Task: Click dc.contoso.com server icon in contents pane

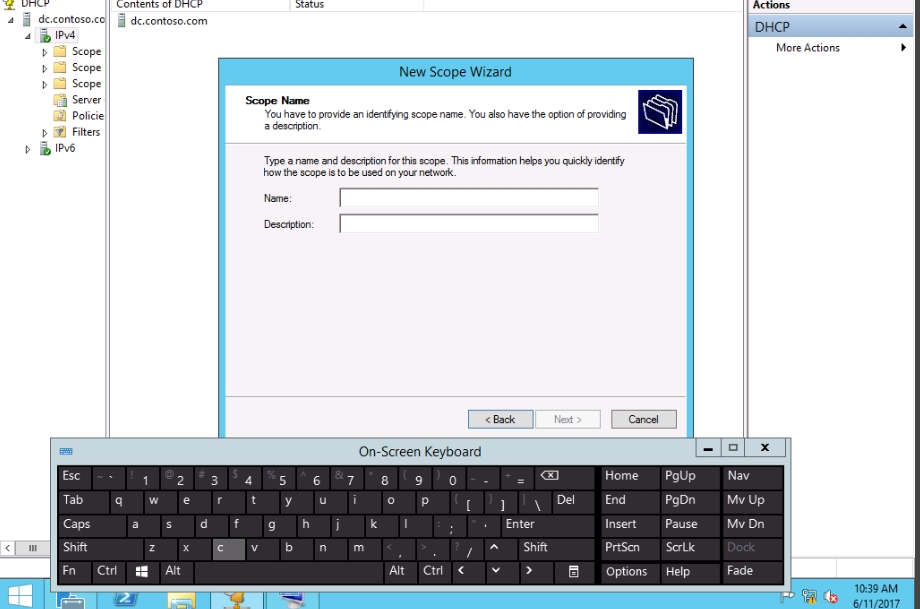Action: tap(120, 21)
